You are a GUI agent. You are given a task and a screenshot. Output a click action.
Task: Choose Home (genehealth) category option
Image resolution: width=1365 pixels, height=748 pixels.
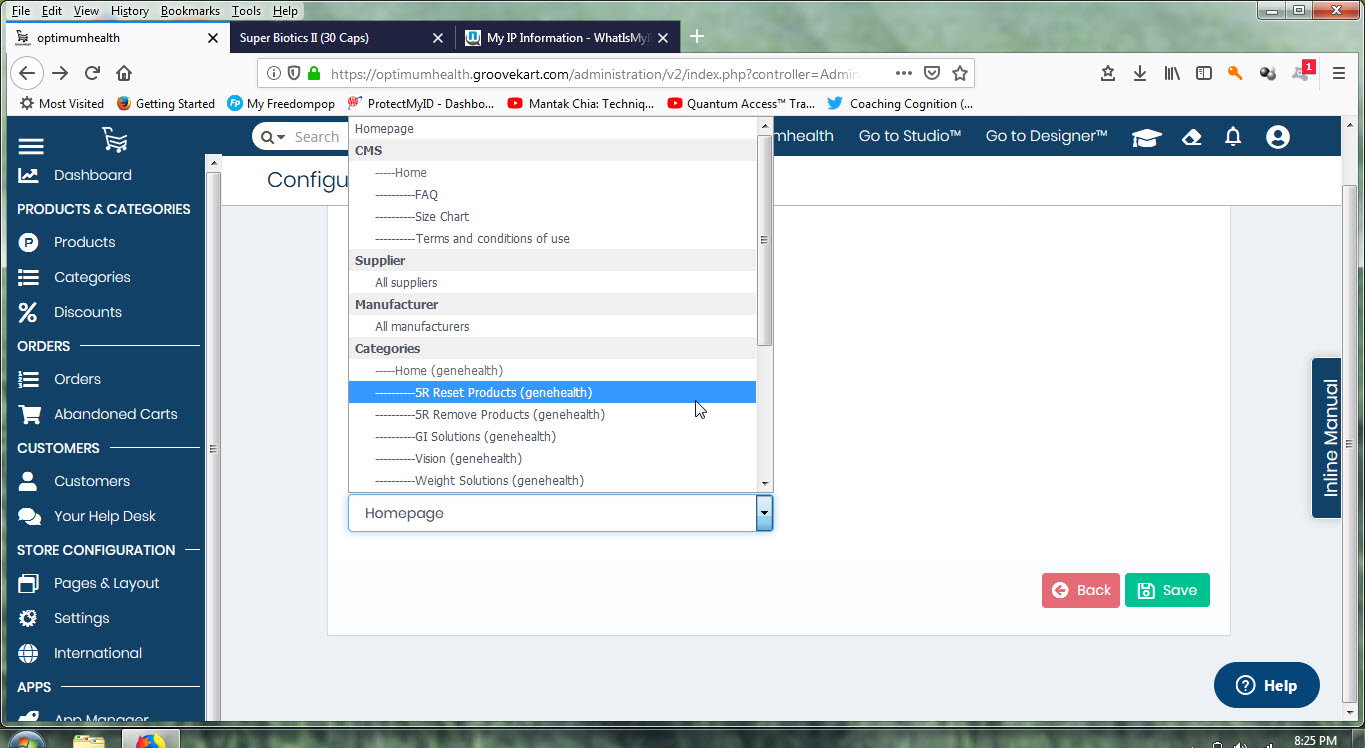point(552,370)
